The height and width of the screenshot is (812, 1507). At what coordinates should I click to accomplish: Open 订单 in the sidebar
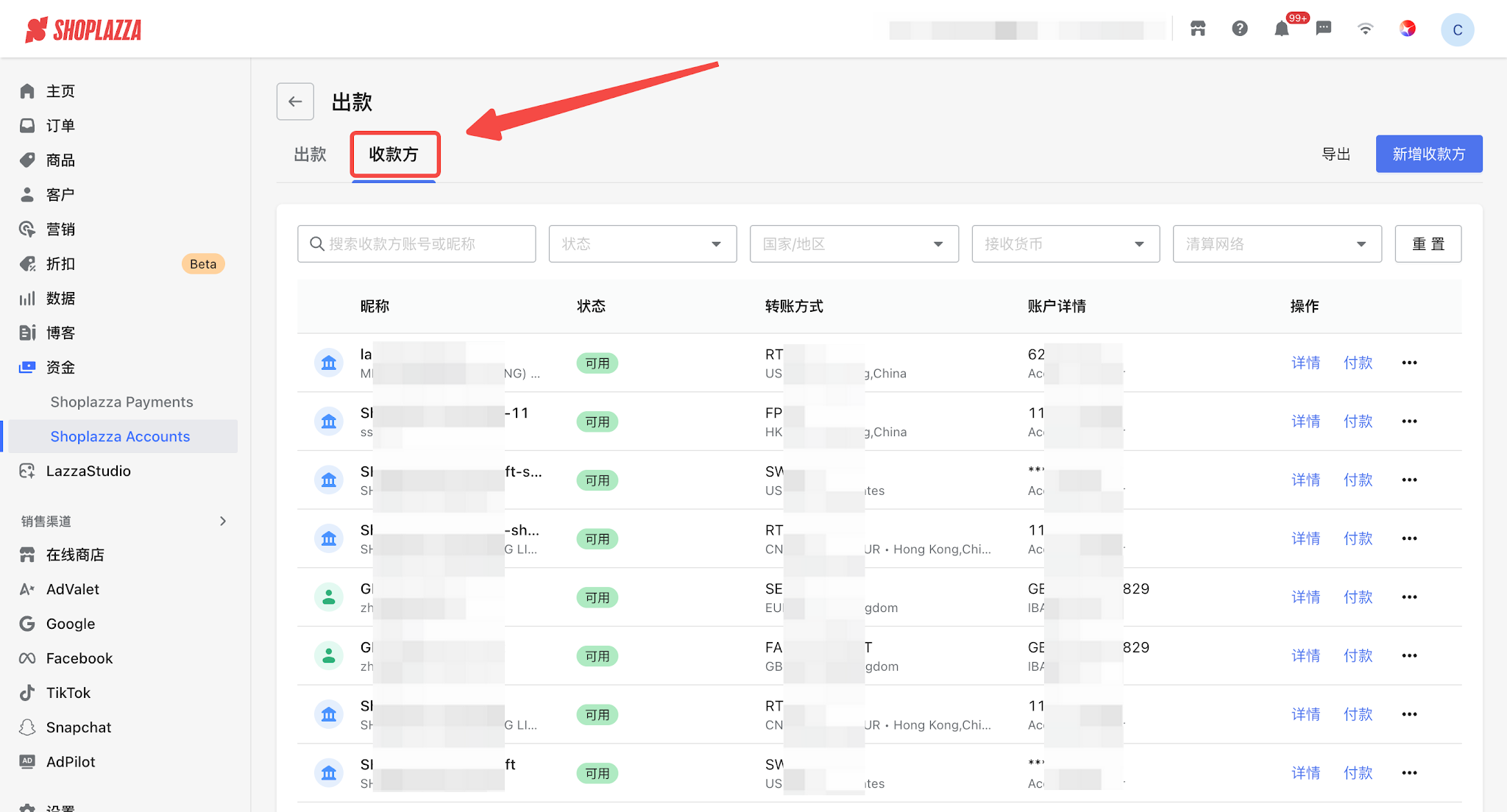point(60,126)
